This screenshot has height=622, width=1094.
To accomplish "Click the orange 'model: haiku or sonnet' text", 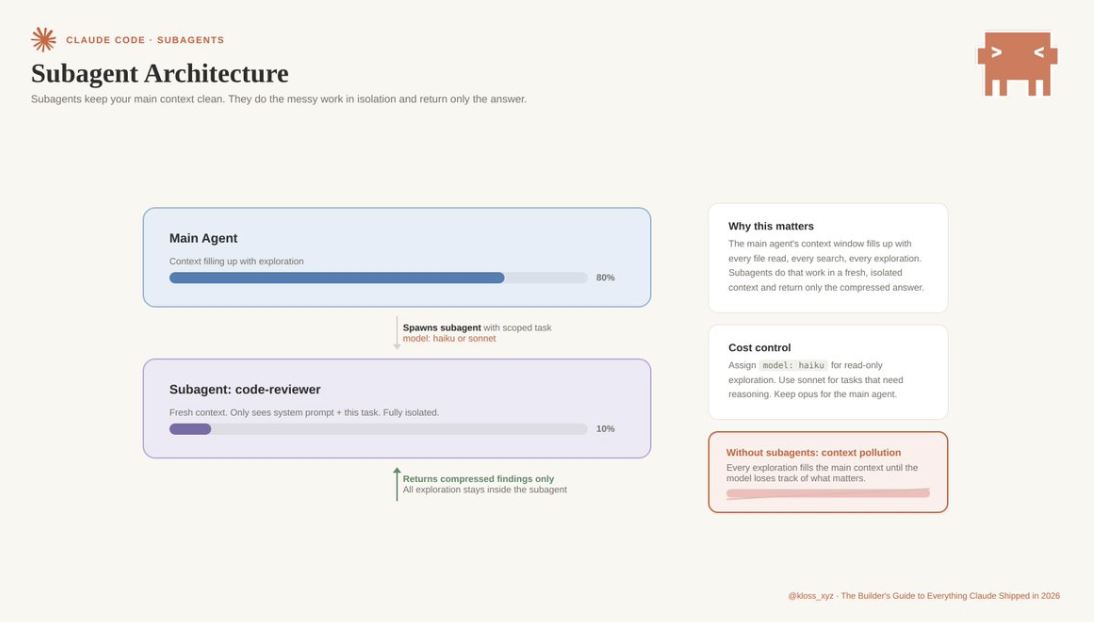I will (x=449, y=338).
